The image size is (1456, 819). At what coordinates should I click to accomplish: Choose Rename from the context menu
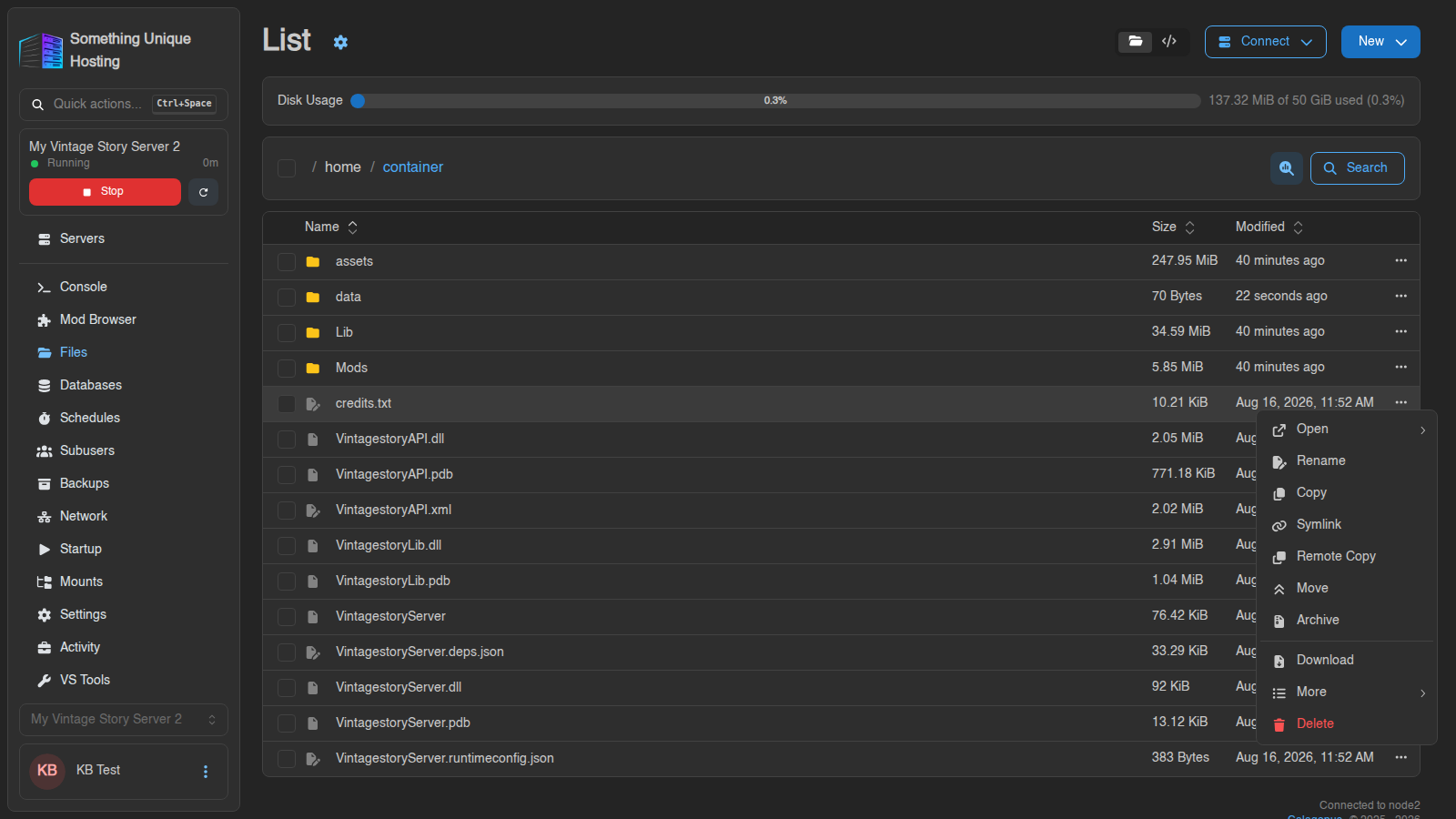click(x=1347, y=461)
